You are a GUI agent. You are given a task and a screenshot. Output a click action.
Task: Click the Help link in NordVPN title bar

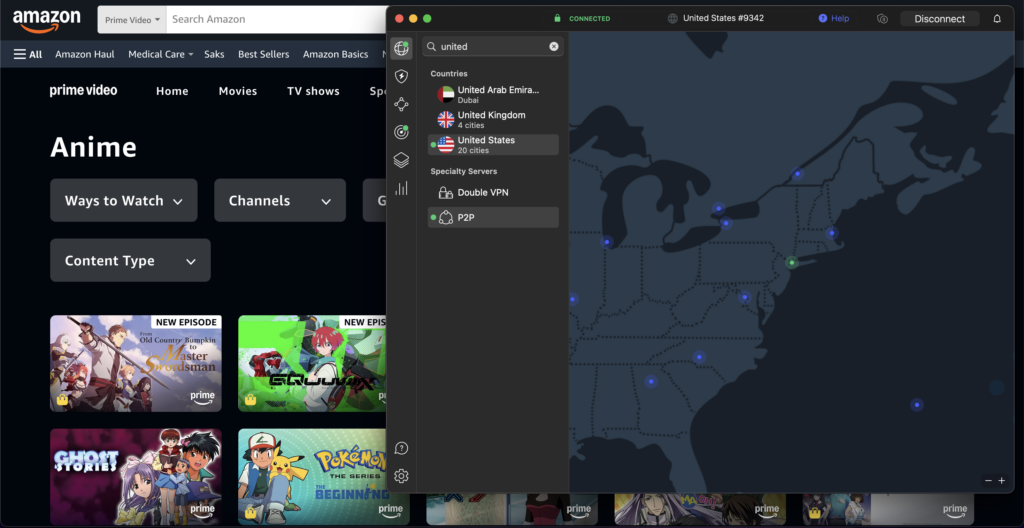(x=834, y=18)
